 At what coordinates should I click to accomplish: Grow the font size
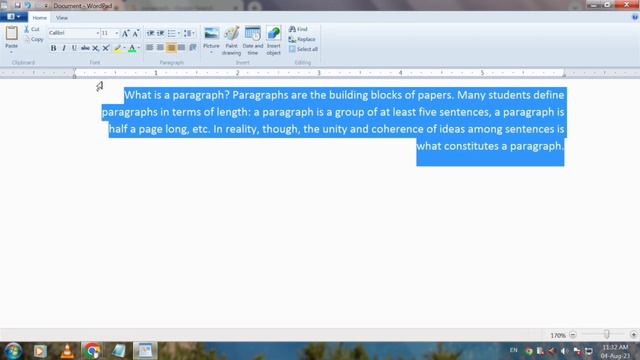click(x=126, y=33)
